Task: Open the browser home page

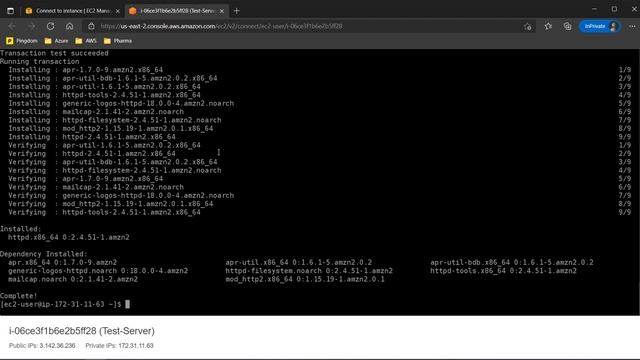Action: [69, 26]
